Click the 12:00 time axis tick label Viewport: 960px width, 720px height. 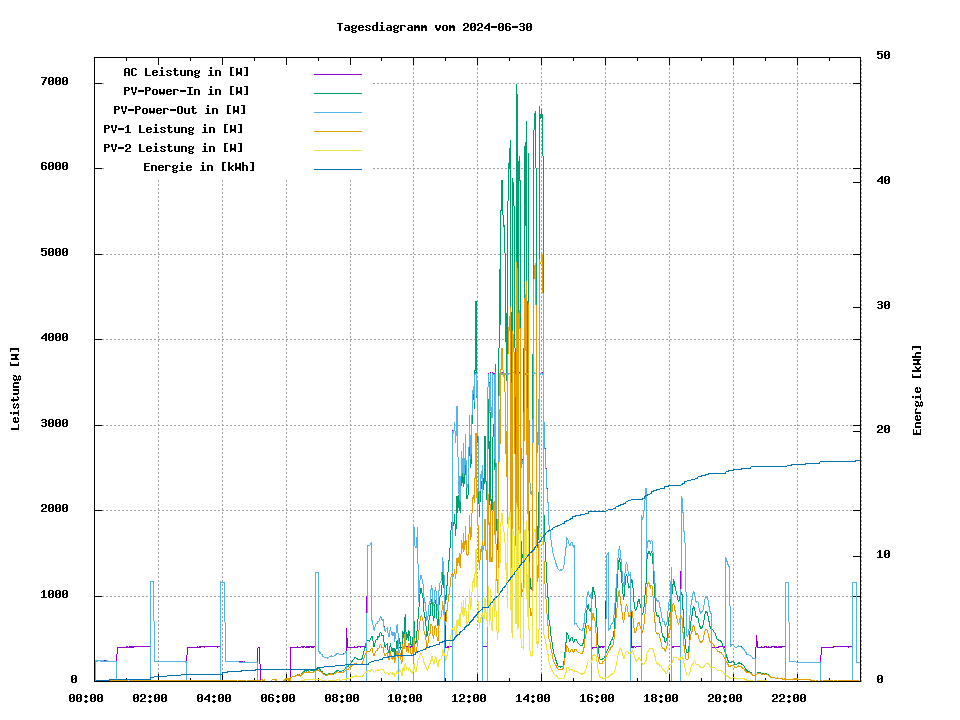coord(469,698)
